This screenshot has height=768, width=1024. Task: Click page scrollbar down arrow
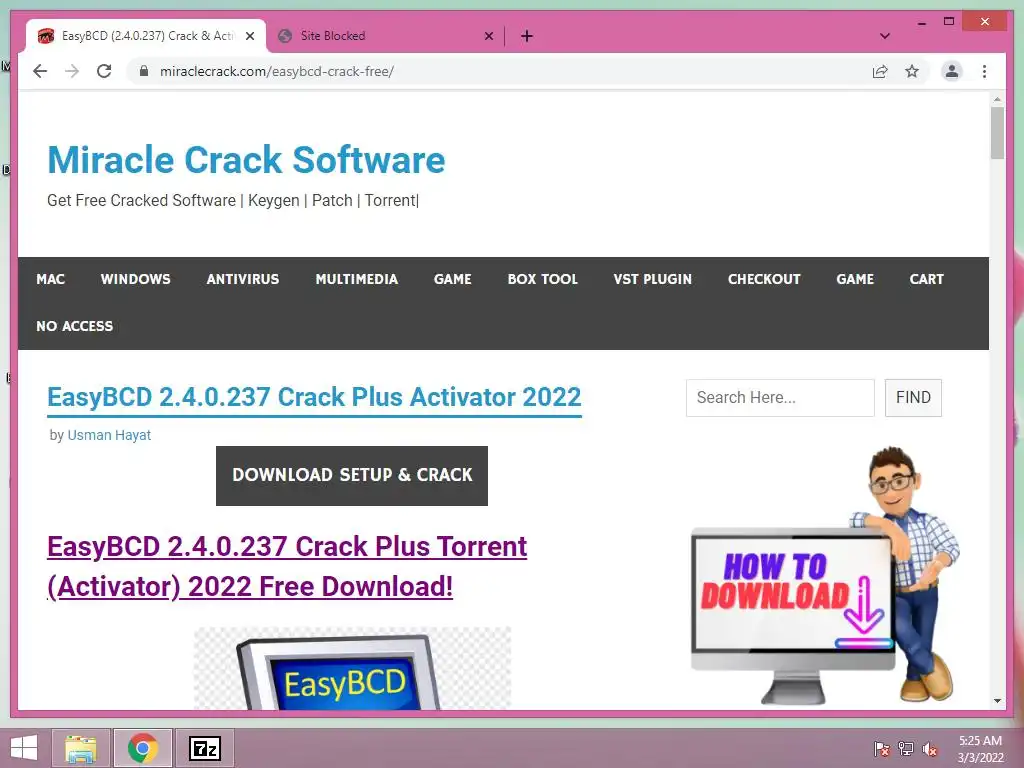coord(997,701)
